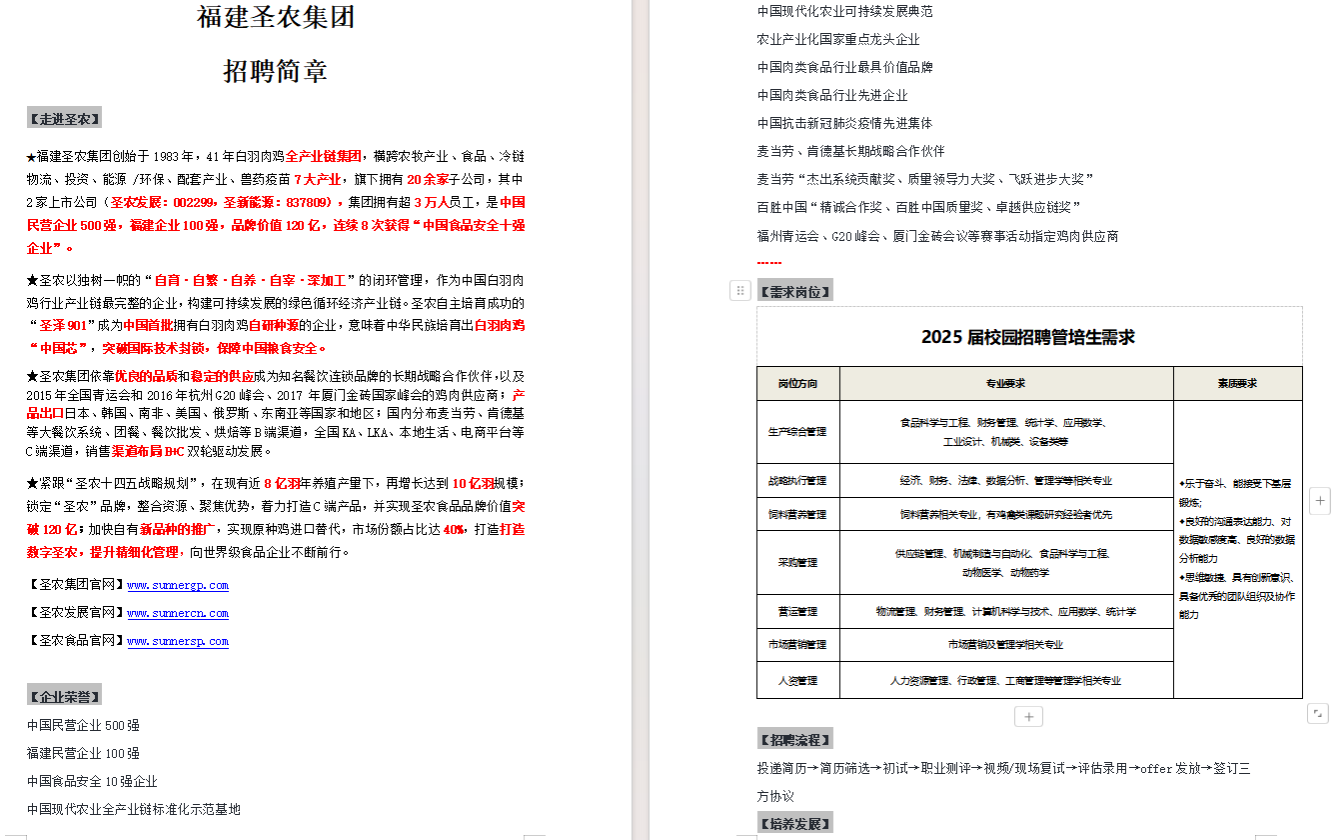The image size is (1344, 840).
Task: Open the www.sunnercn.com link
Action: coord(178,613)
